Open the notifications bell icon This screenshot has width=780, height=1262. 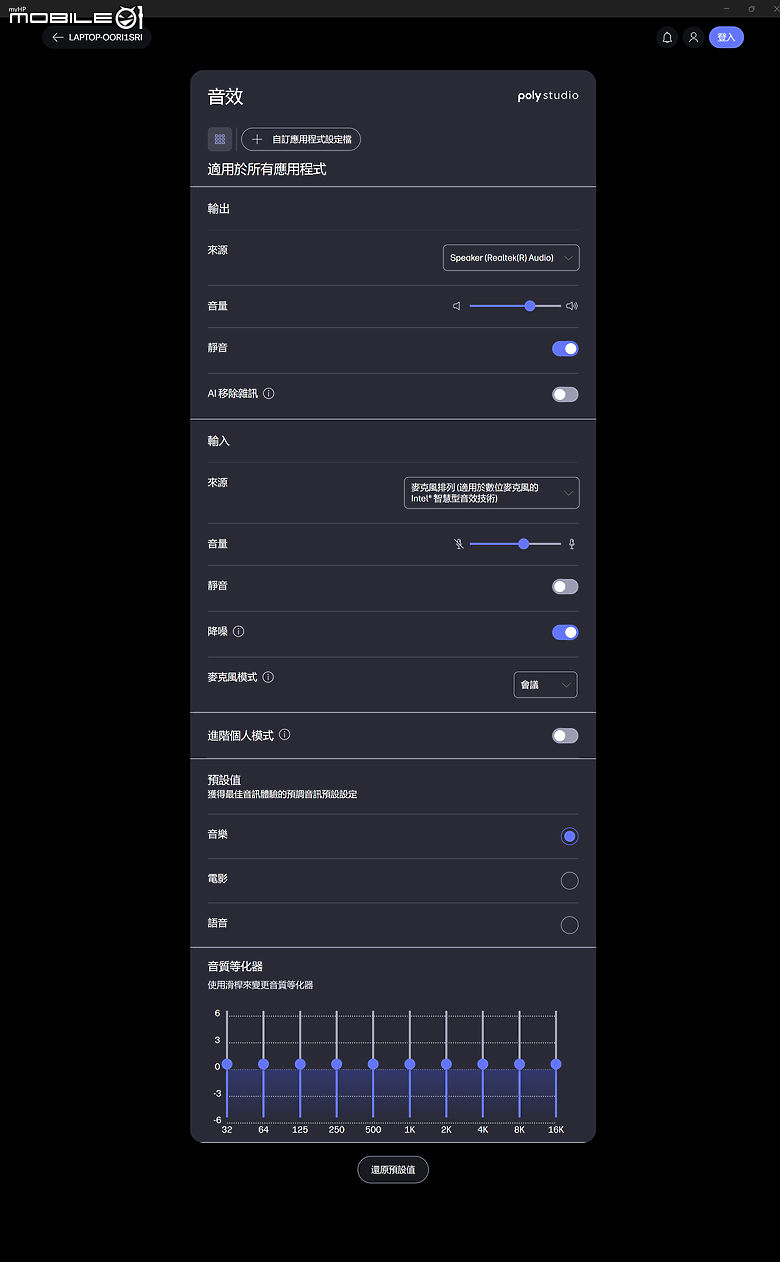[x=666, y=37]
